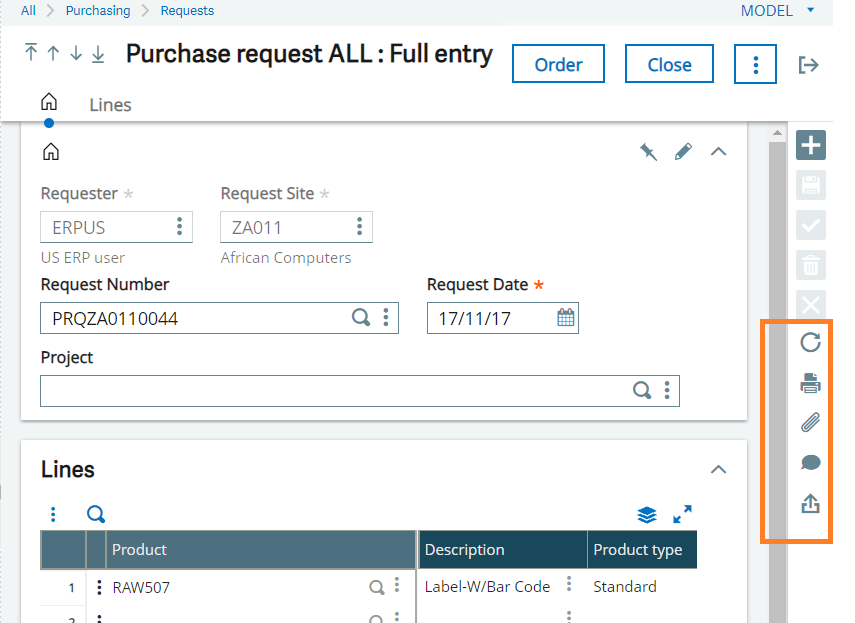Open the Purchasing breadcrumb link
Screen dimensions: 855x623
tap(98, 11)
